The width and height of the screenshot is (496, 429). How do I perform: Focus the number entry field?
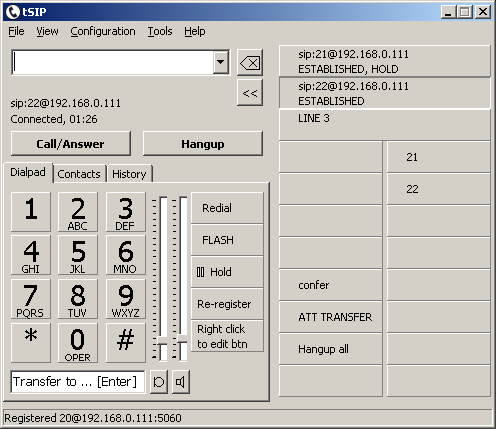pos(113,62)
